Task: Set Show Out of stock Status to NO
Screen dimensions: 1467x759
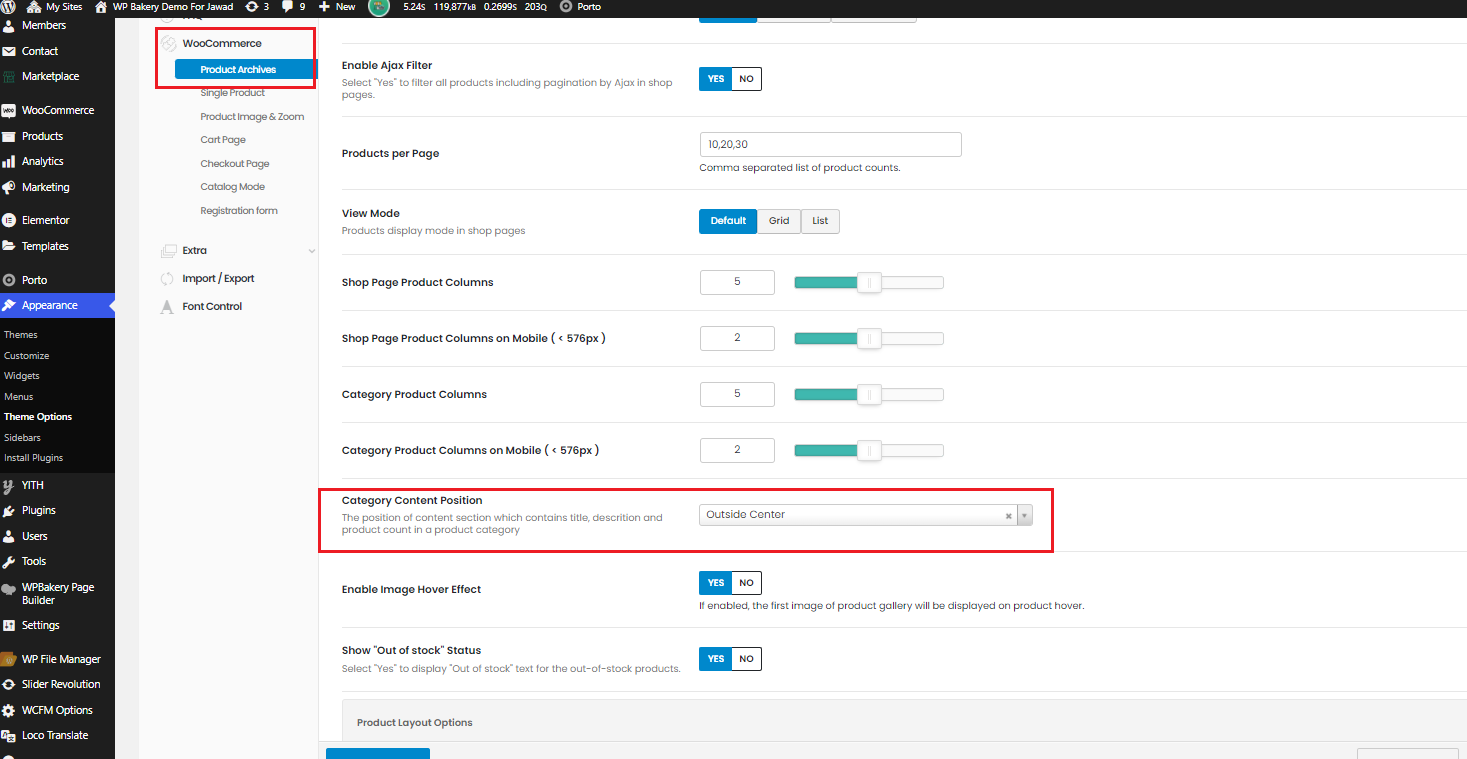Action: [x=746, y=659]
